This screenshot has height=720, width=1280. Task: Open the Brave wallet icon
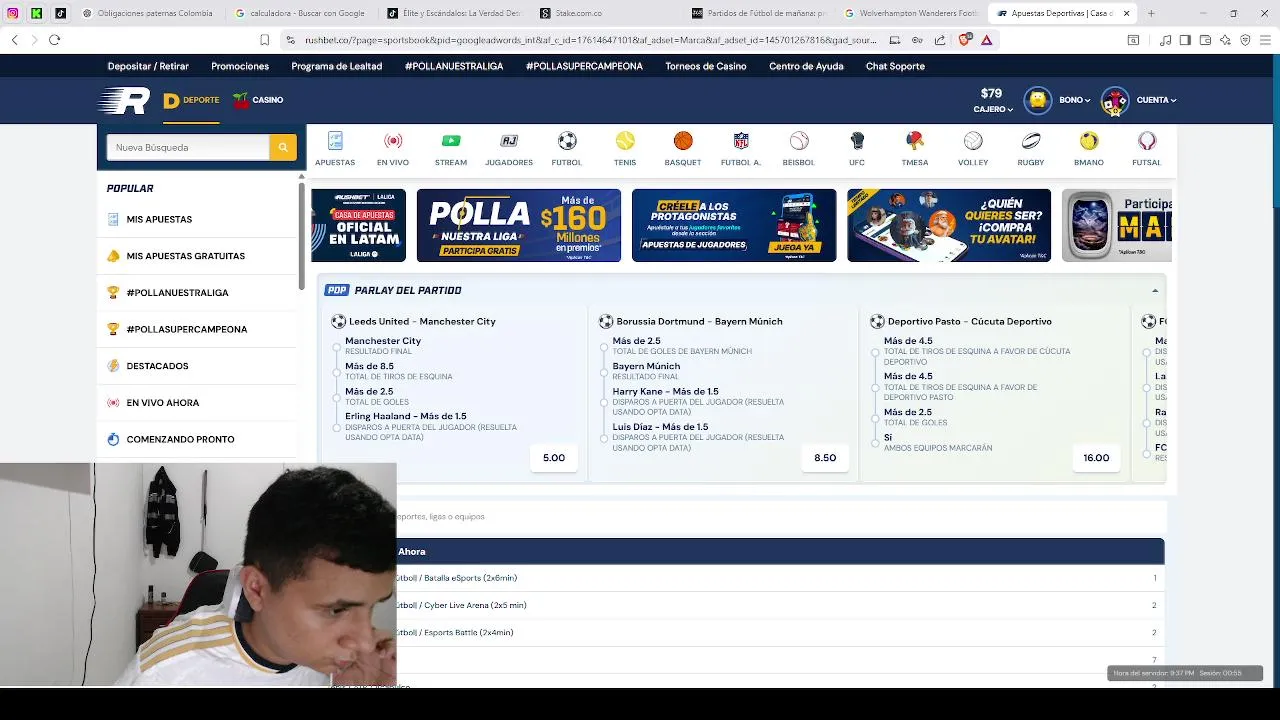point(1206,40)
